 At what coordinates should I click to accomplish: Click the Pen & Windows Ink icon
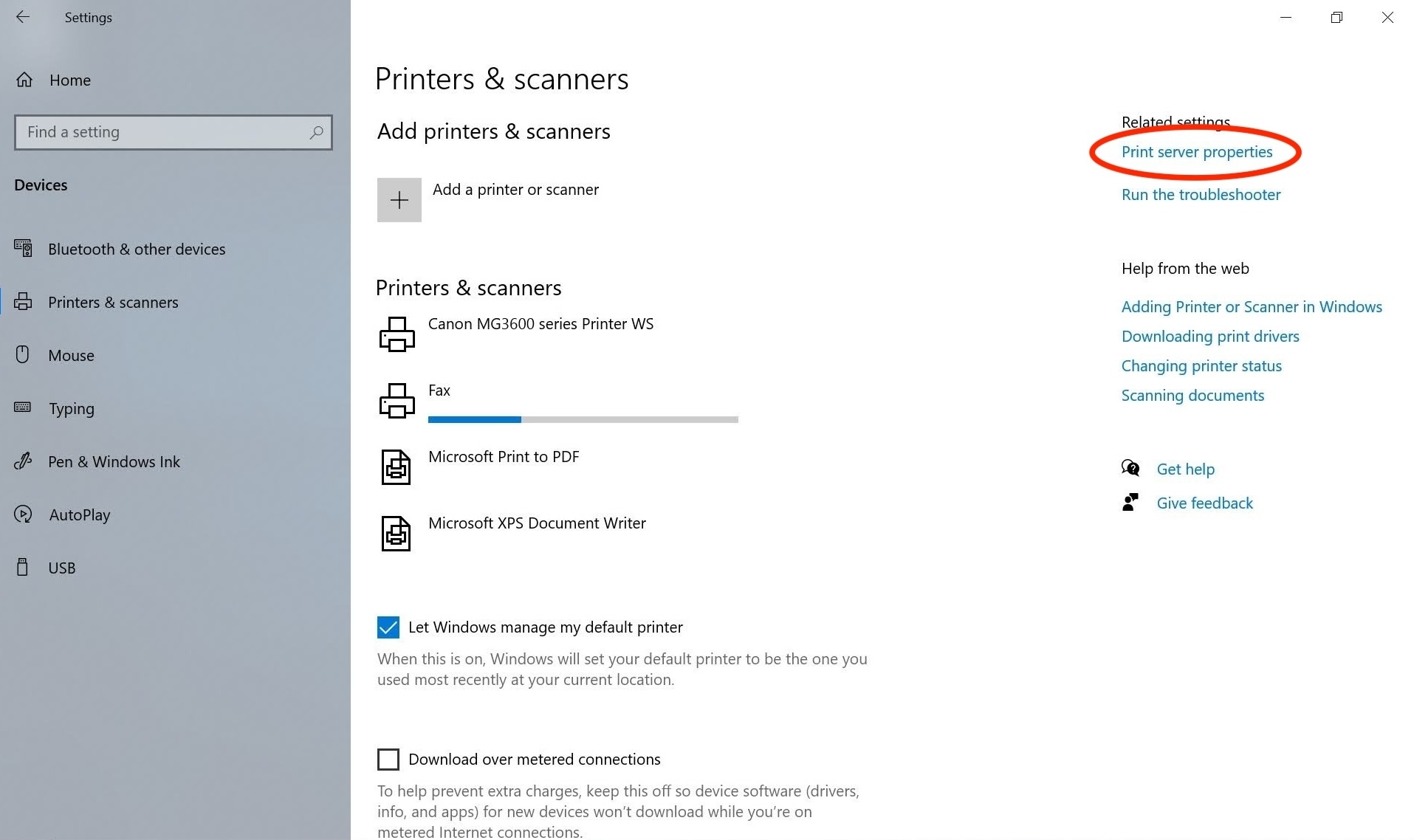[23, 461]
